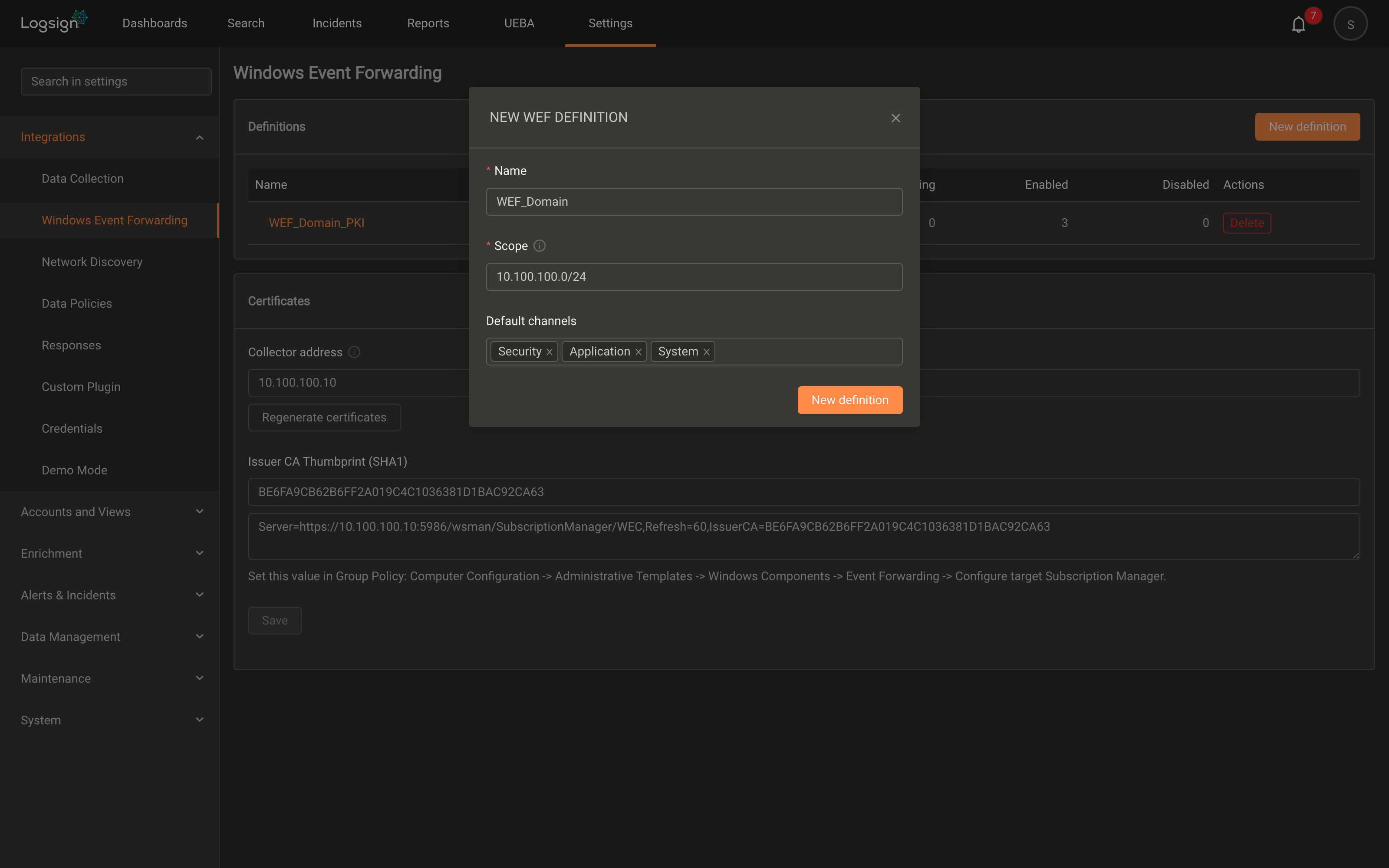Open the Reports tab
The image size is (1389, 868).
tap(428, 23)
